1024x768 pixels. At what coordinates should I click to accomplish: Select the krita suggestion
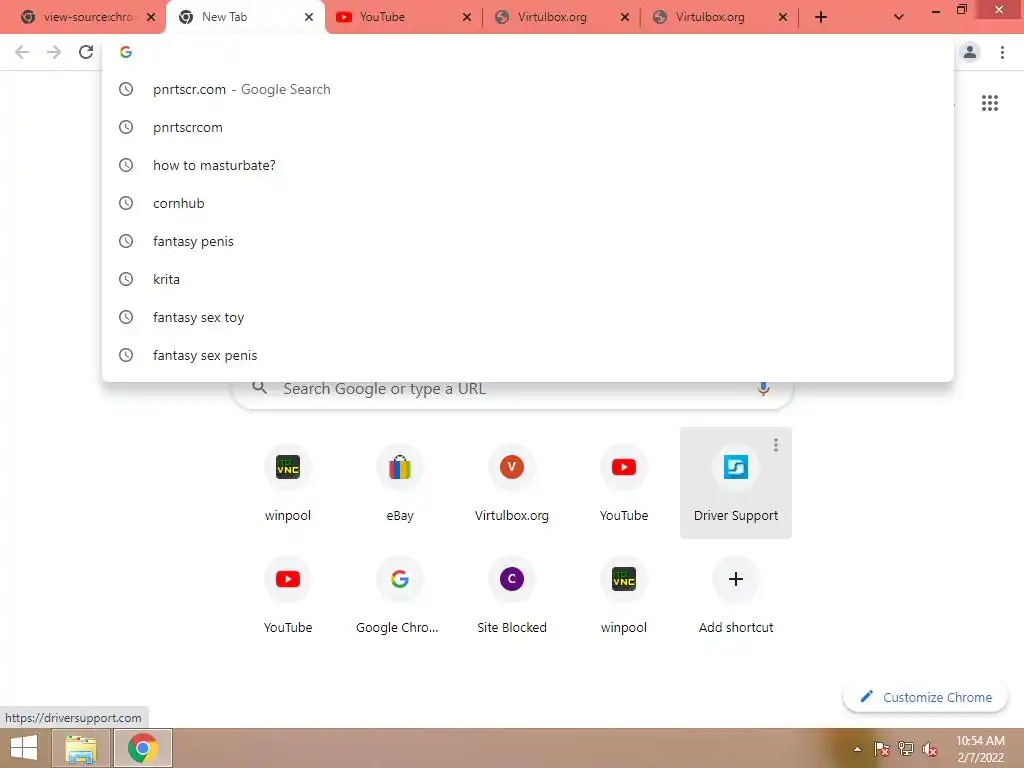pyautogui.click(x=528, y=280)
